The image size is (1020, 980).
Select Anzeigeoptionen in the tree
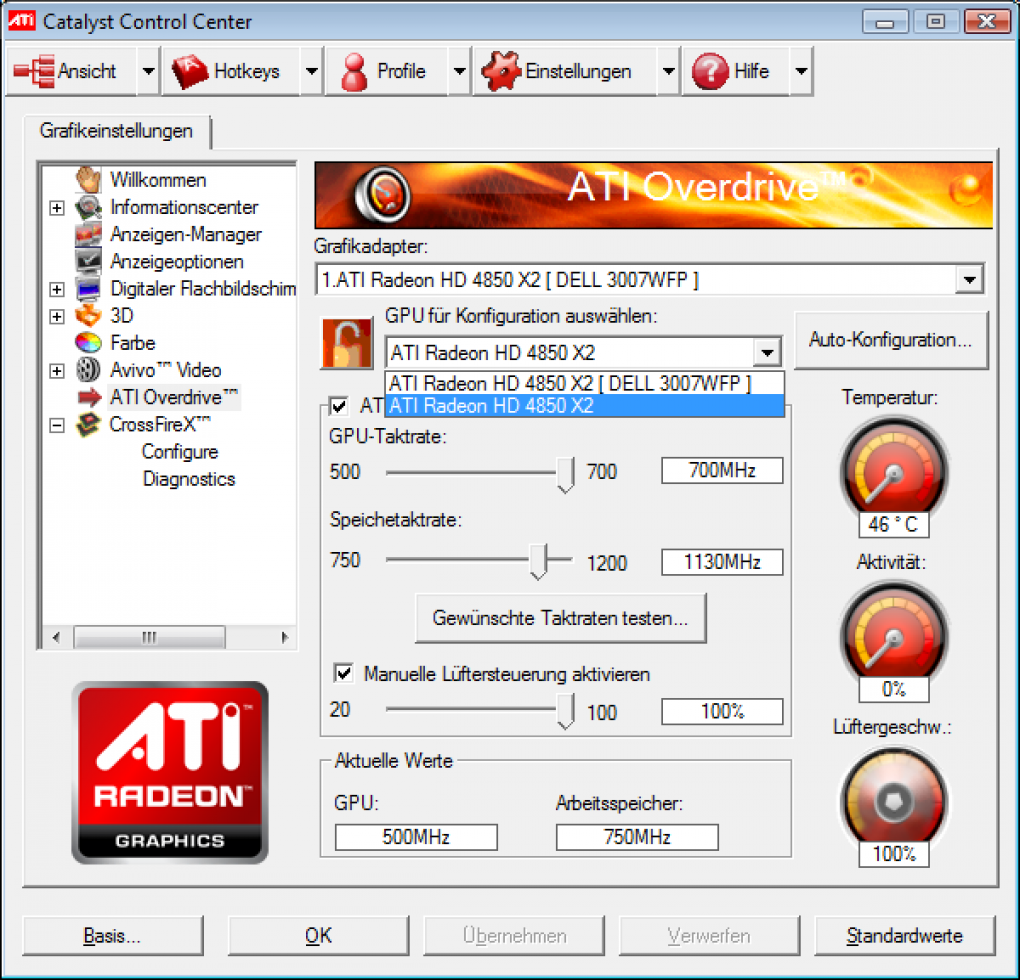coord(177,261)
